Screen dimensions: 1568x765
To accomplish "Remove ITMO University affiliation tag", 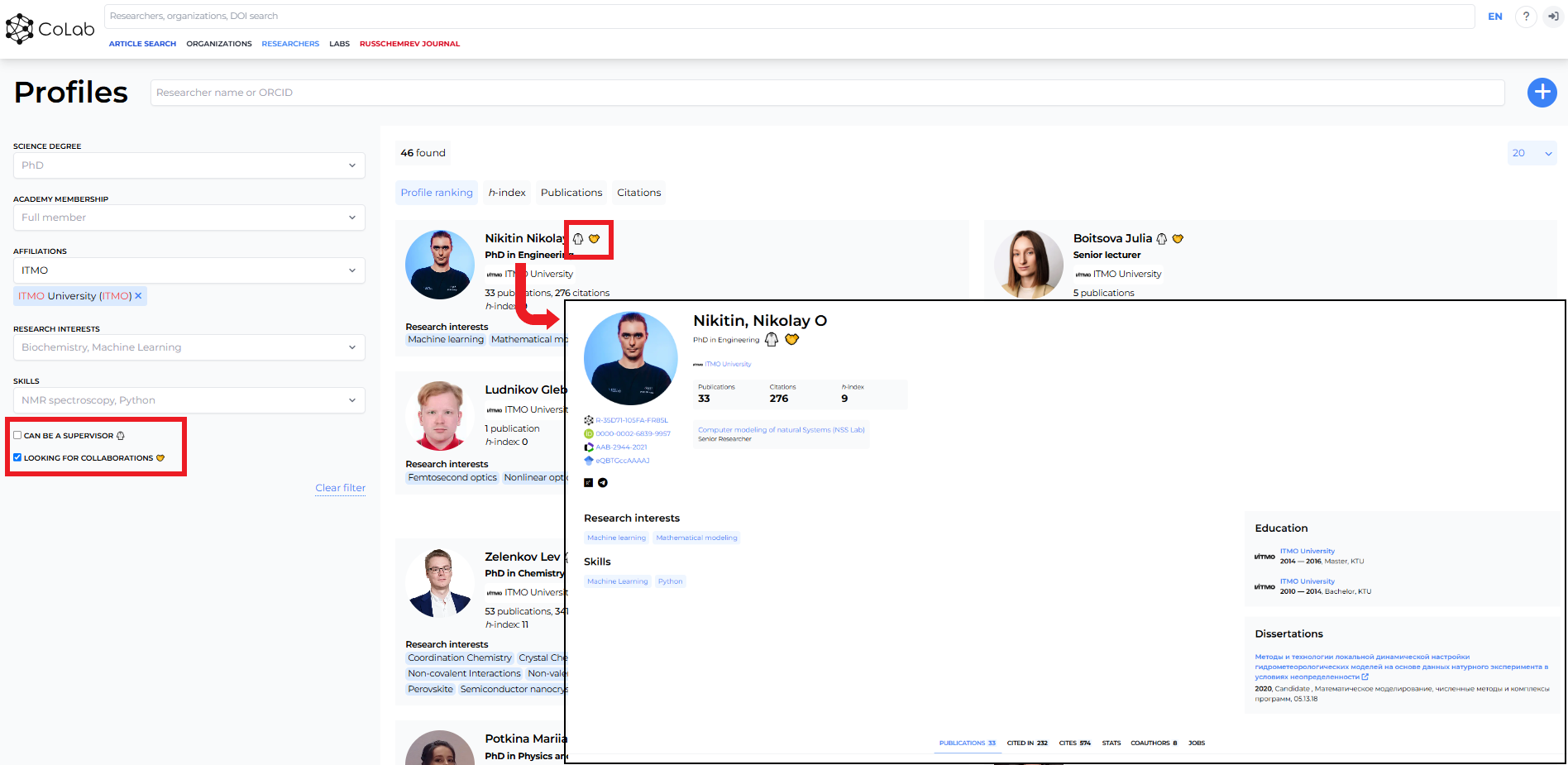I will (138, 296).
